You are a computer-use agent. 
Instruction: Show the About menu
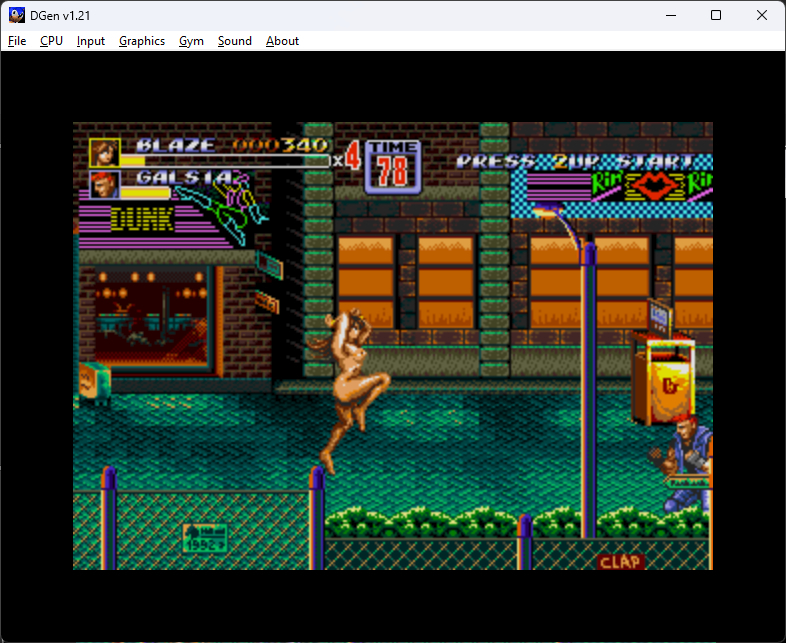click(282, 41)
